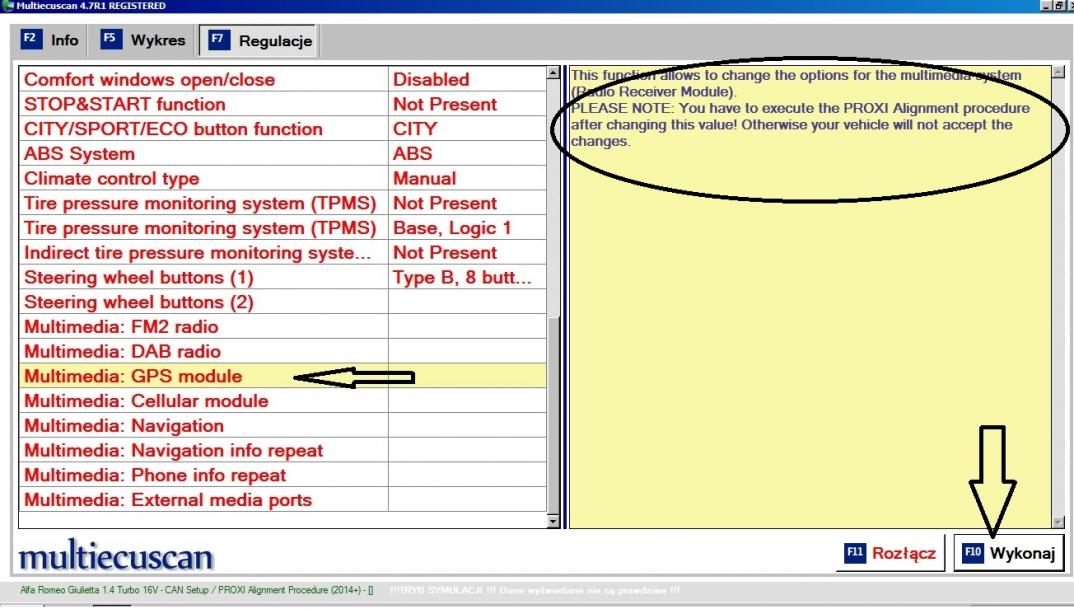Restore the Multiecuscan window size
The image size is (1074, 609).
(x=1057, y=5)
